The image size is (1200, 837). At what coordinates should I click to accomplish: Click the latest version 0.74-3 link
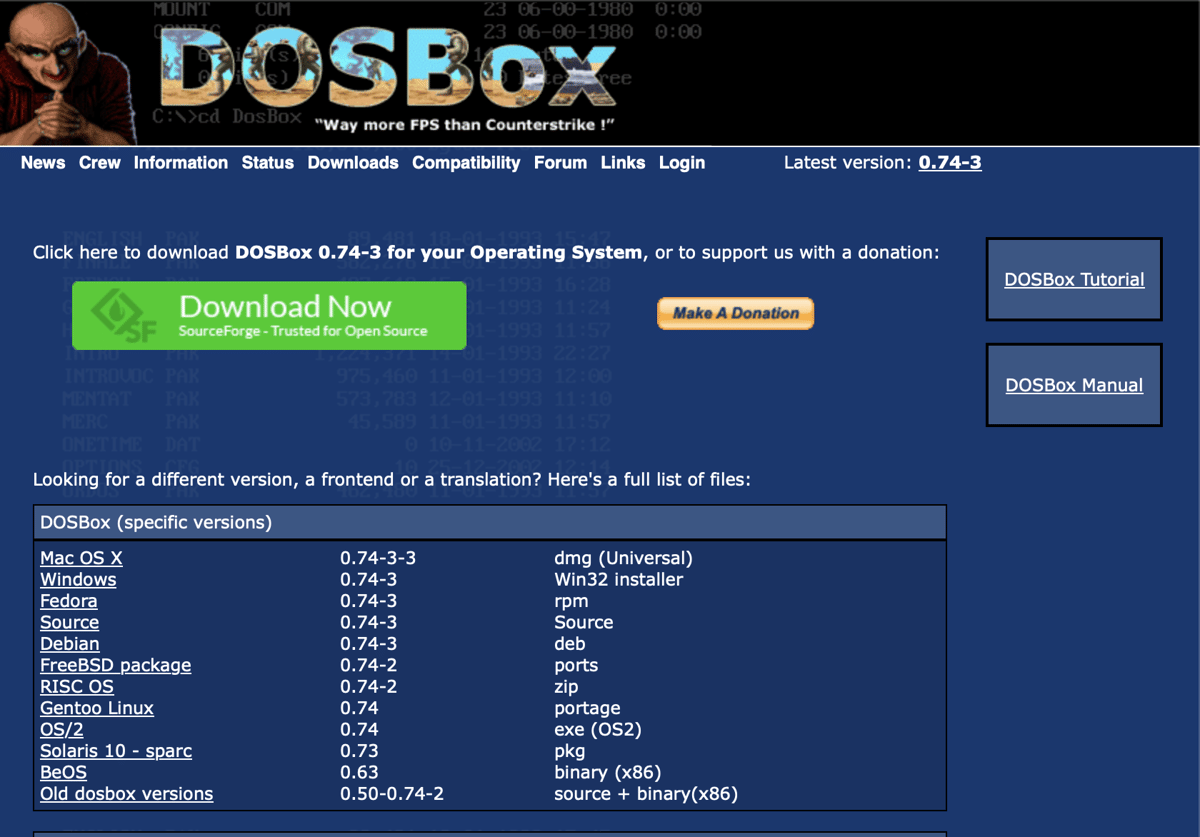pos(950,162)
